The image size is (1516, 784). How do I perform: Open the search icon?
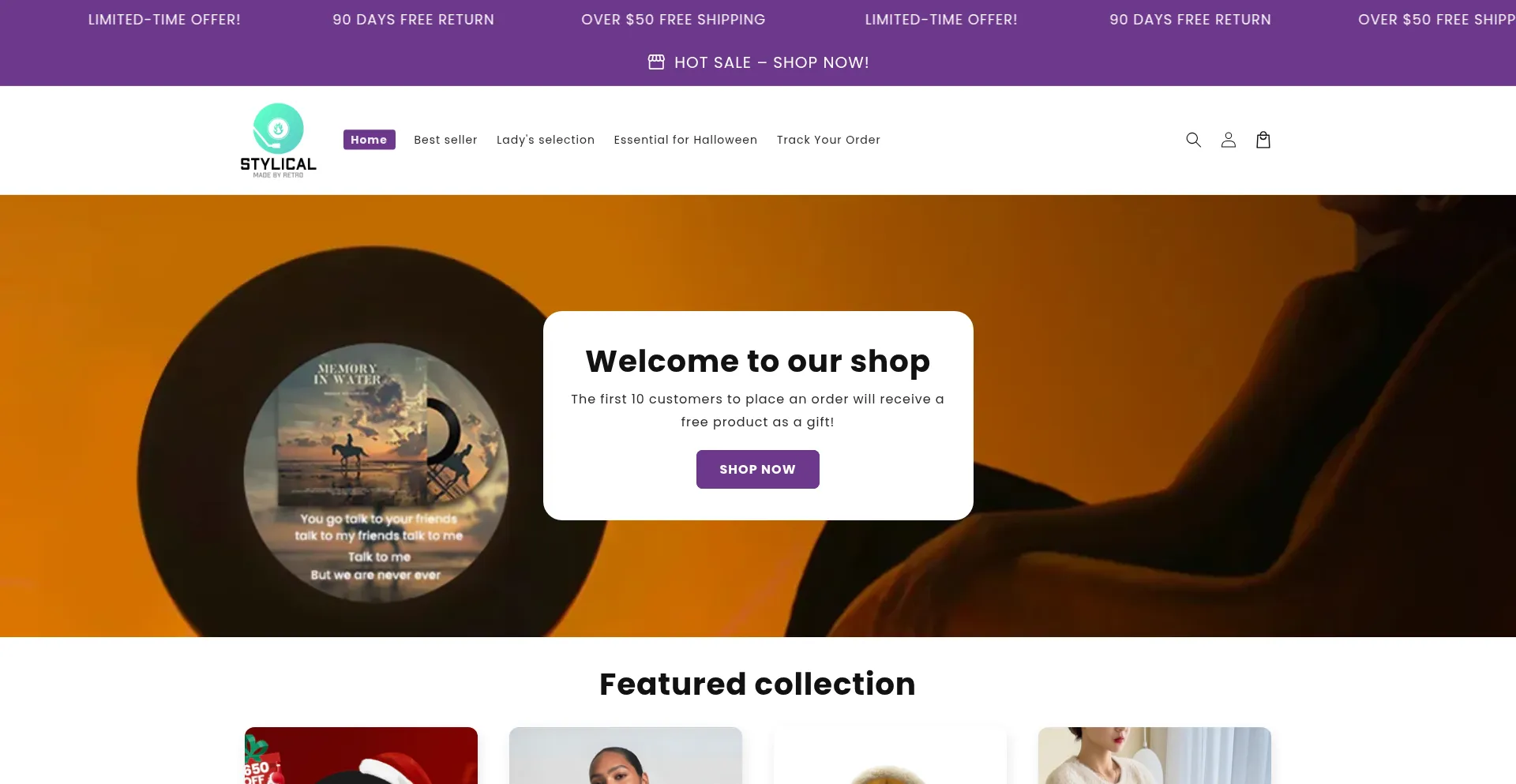coord(1193,140)
